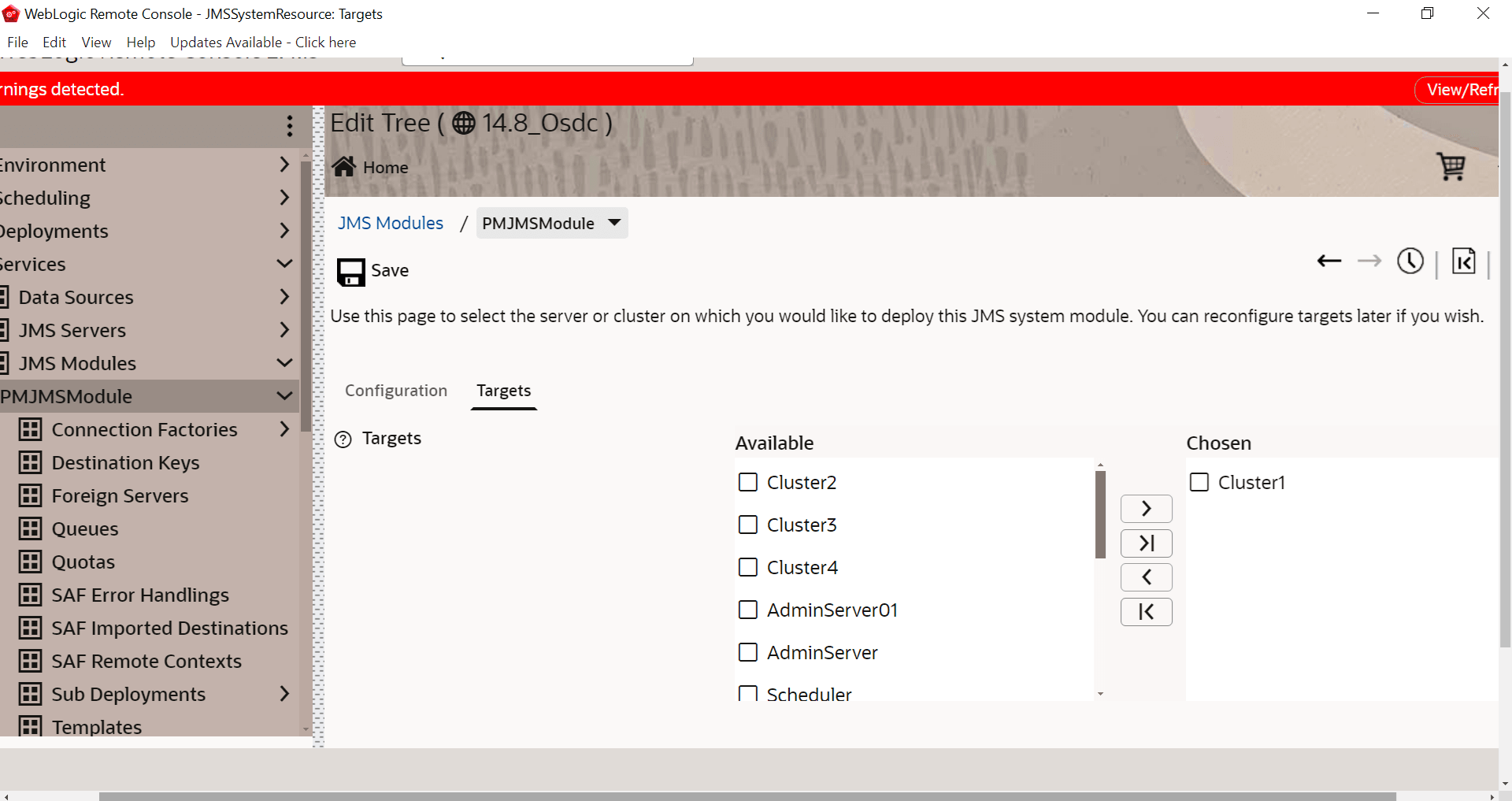This screenshot has width=1512, height=801.
Task: Expand the Deployments tree node
Action: [x=284, y=231]
